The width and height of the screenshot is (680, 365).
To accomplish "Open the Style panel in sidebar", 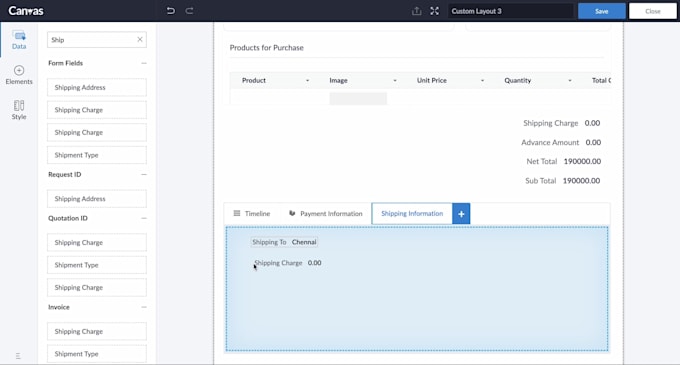I will pos(19,110).
